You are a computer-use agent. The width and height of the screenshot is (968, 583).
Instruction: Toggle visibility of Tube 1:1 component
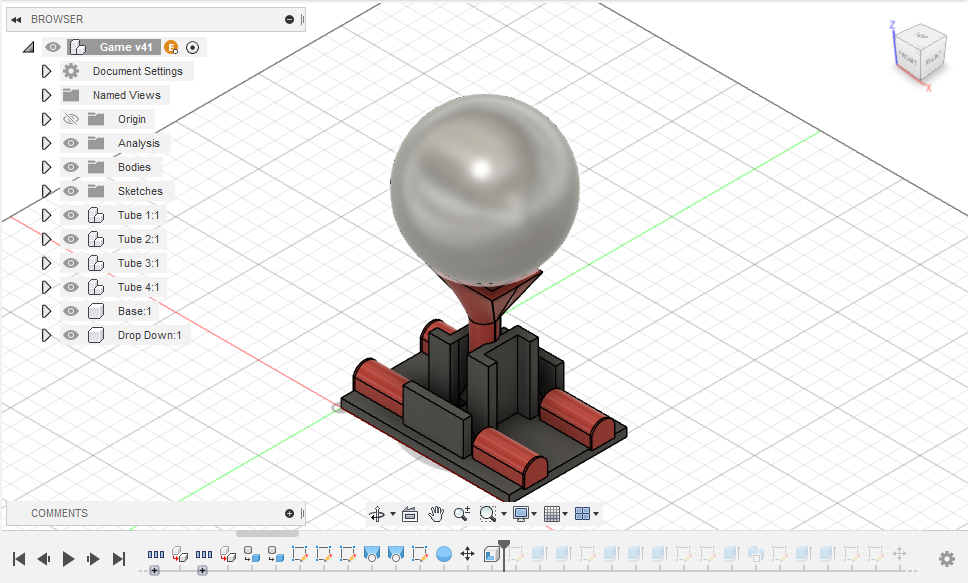click(70, 214)
